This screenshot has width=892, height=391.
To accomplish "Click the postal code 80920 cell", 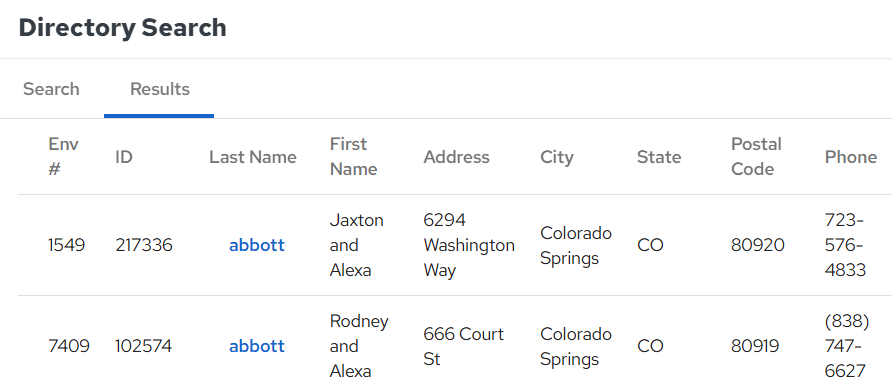I will pyautogui.click(x=758, y=245).
